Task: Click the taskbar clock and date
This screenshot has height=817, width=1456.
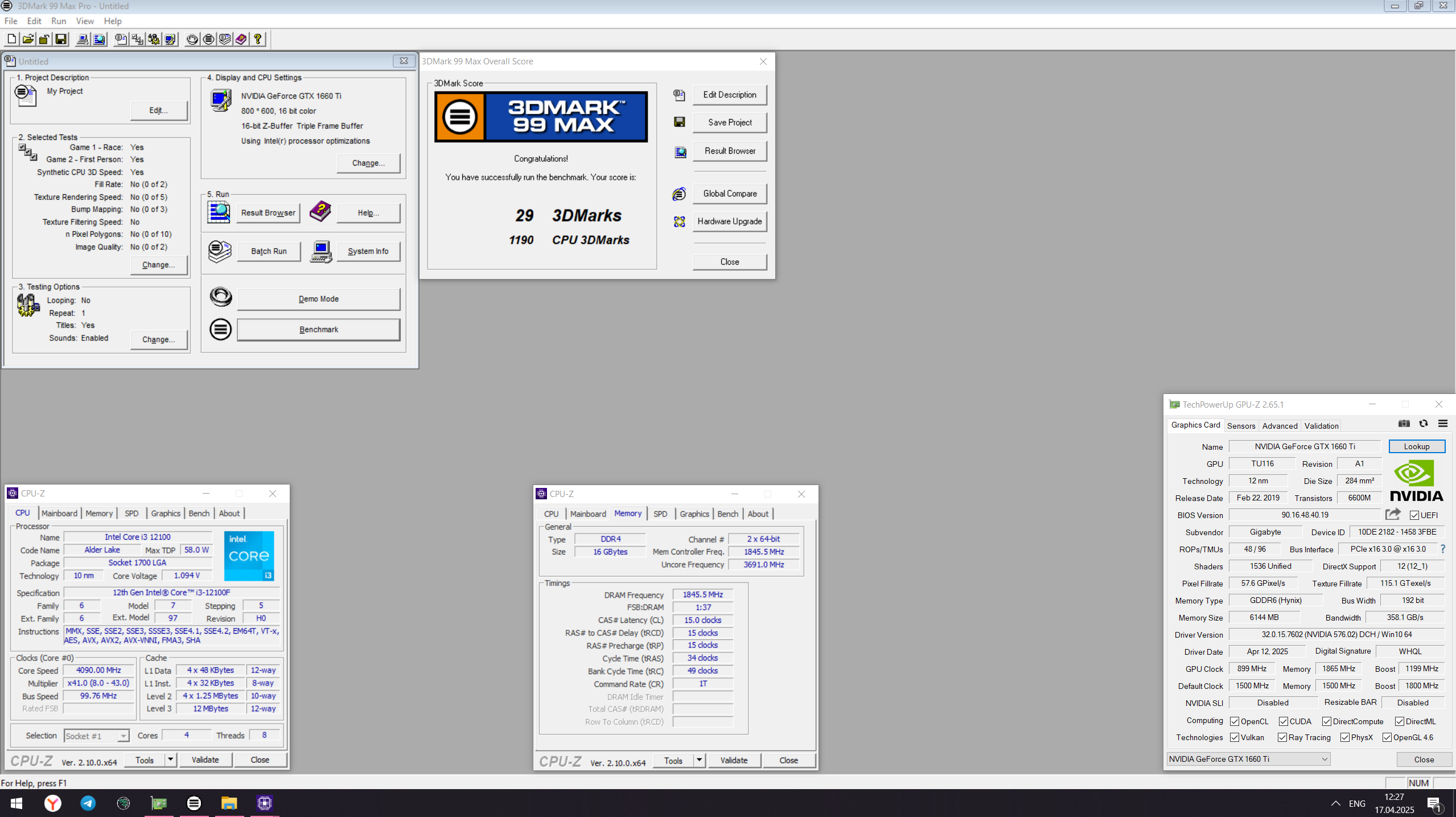Action: pos(1394,803)
